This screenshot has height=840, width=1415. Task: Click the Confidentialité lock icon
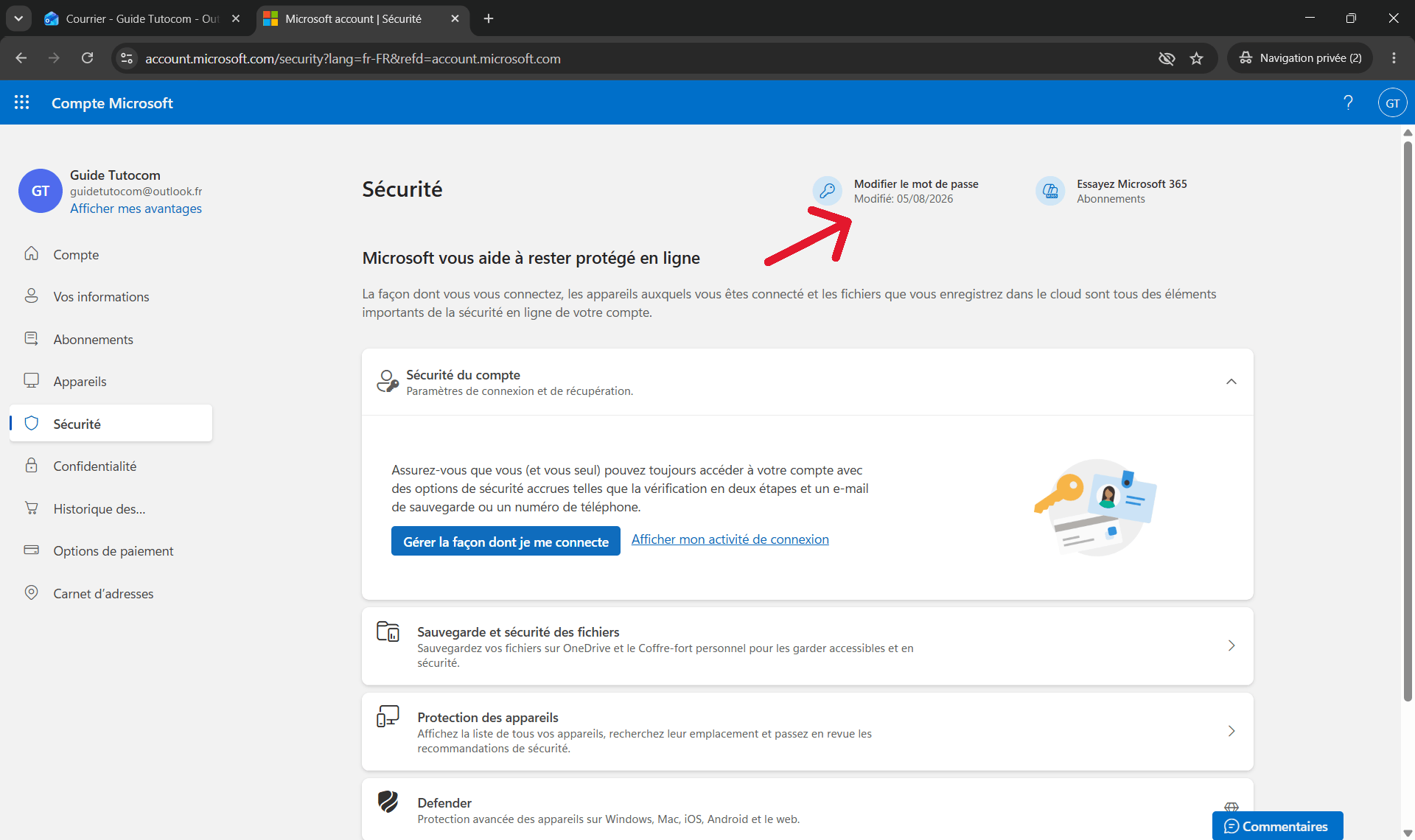31,465
